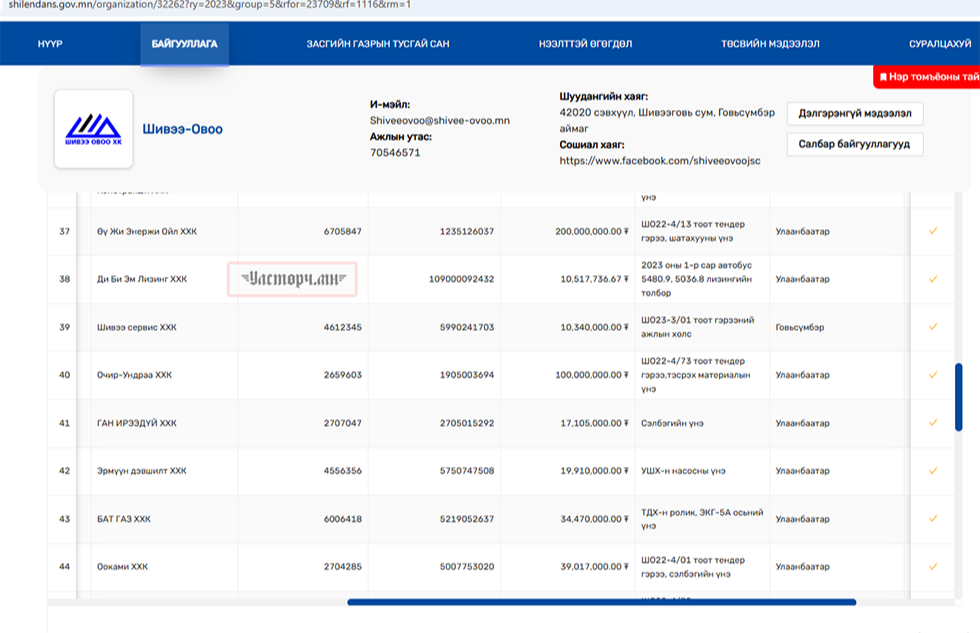The height and width of the screenshot is (633, 980).
Task: Click Салбар байгууллагууд button
Action: click(854, 144)
